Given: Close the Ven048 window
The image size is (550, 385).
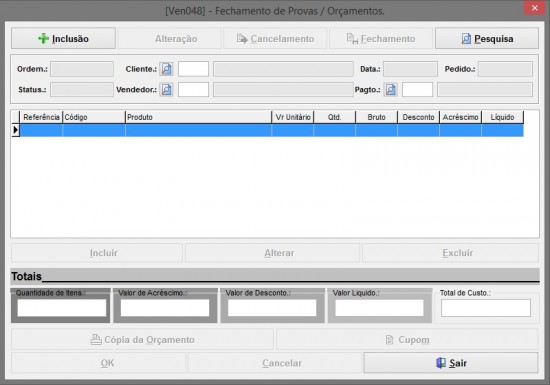Looking at the screenshot, I should (535, 8).
